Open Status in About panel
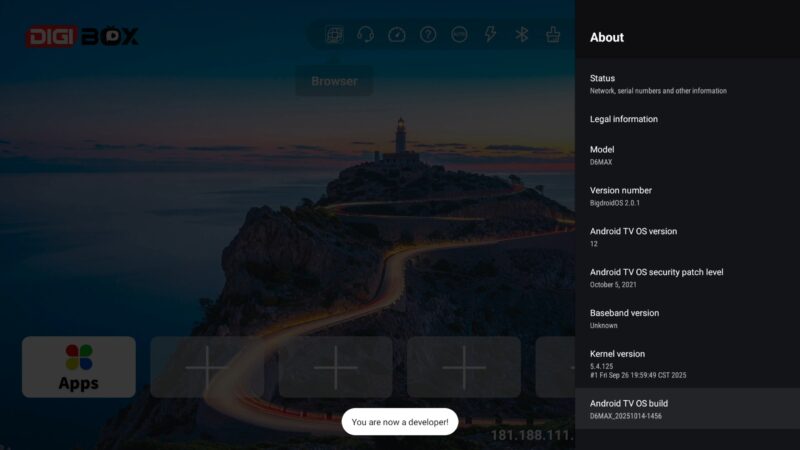The height and width of the screenshot is (450, 800). [687, 84]
